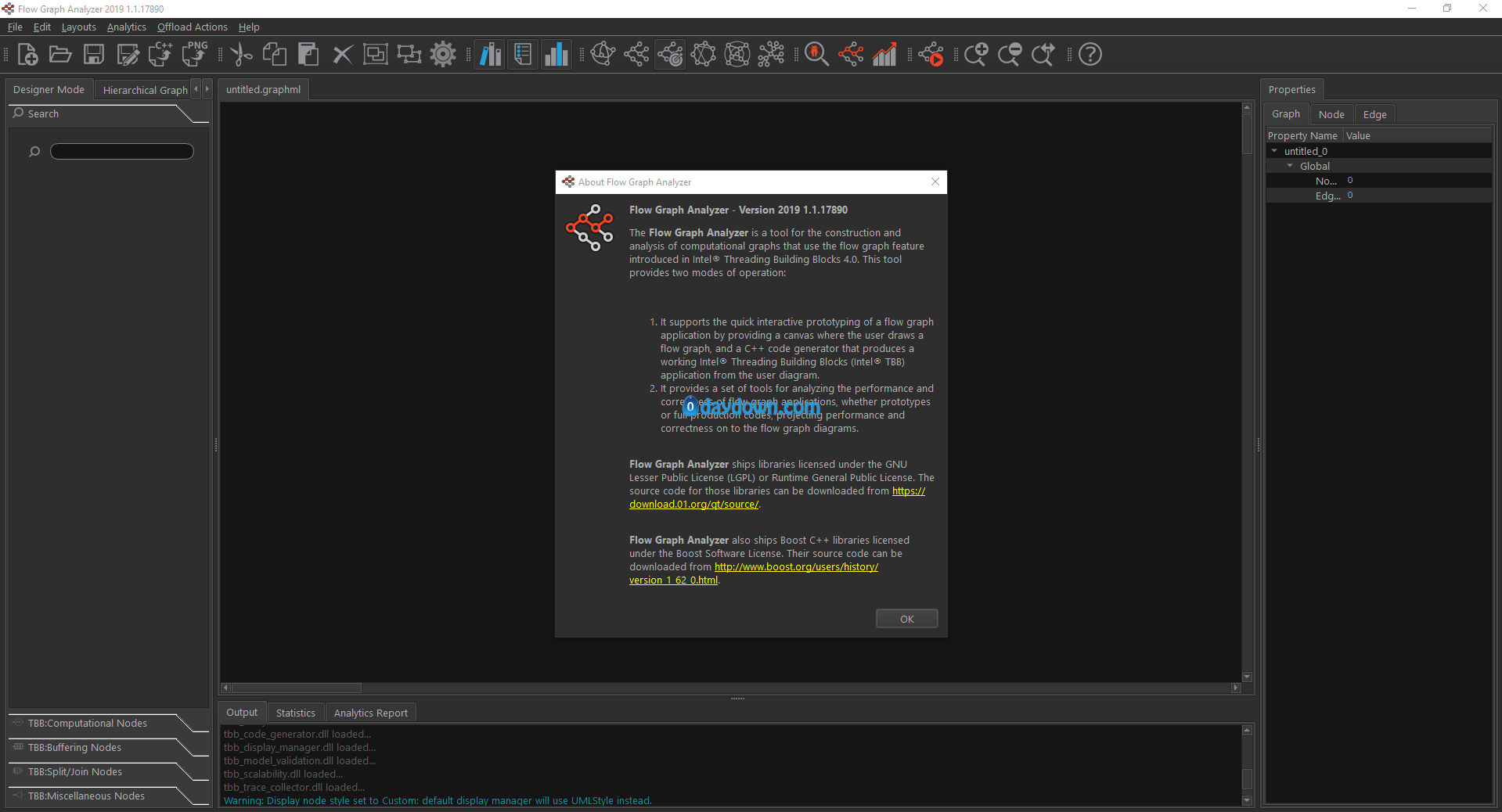Select the Cut scissors tool
1502x812 pixels.
pos(241,55)
